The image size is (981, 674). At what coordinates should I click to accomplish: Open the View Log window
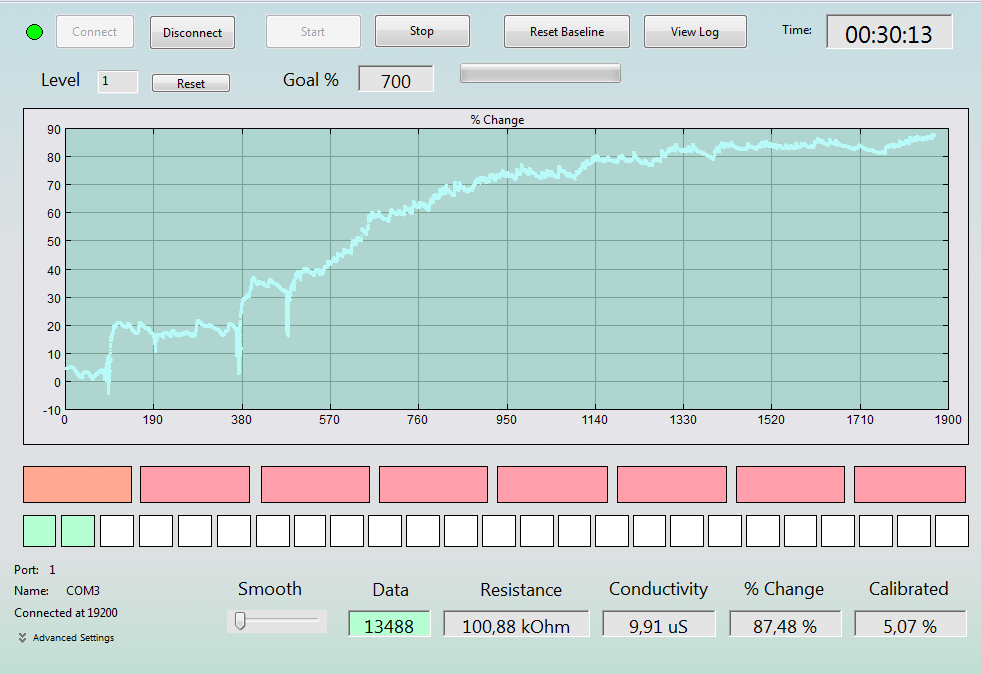point(694,32)
